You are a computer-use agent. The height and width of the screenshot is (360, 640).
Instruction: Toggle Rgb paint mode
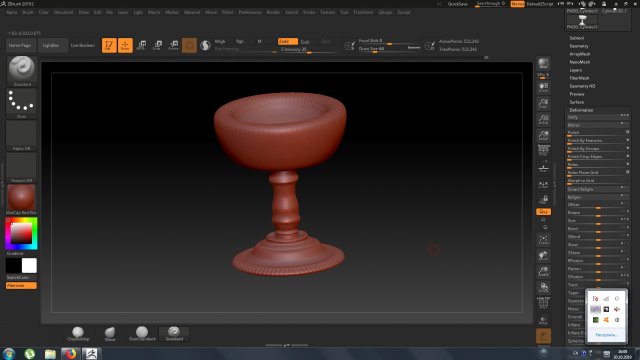tap(240, 42)
